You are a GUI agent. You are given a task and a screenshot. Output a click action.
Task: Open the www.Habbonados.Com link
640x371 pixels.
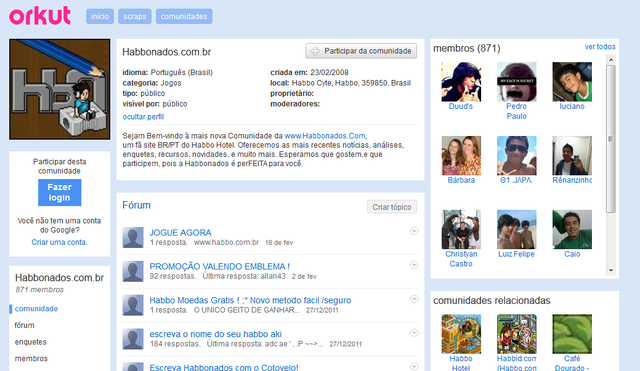click(325, 136)
